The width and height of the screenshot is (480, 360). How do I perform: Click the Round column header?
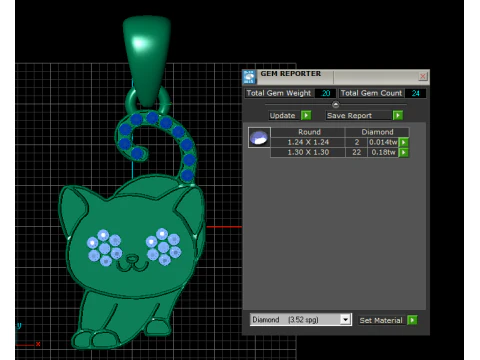coord(308,132)
